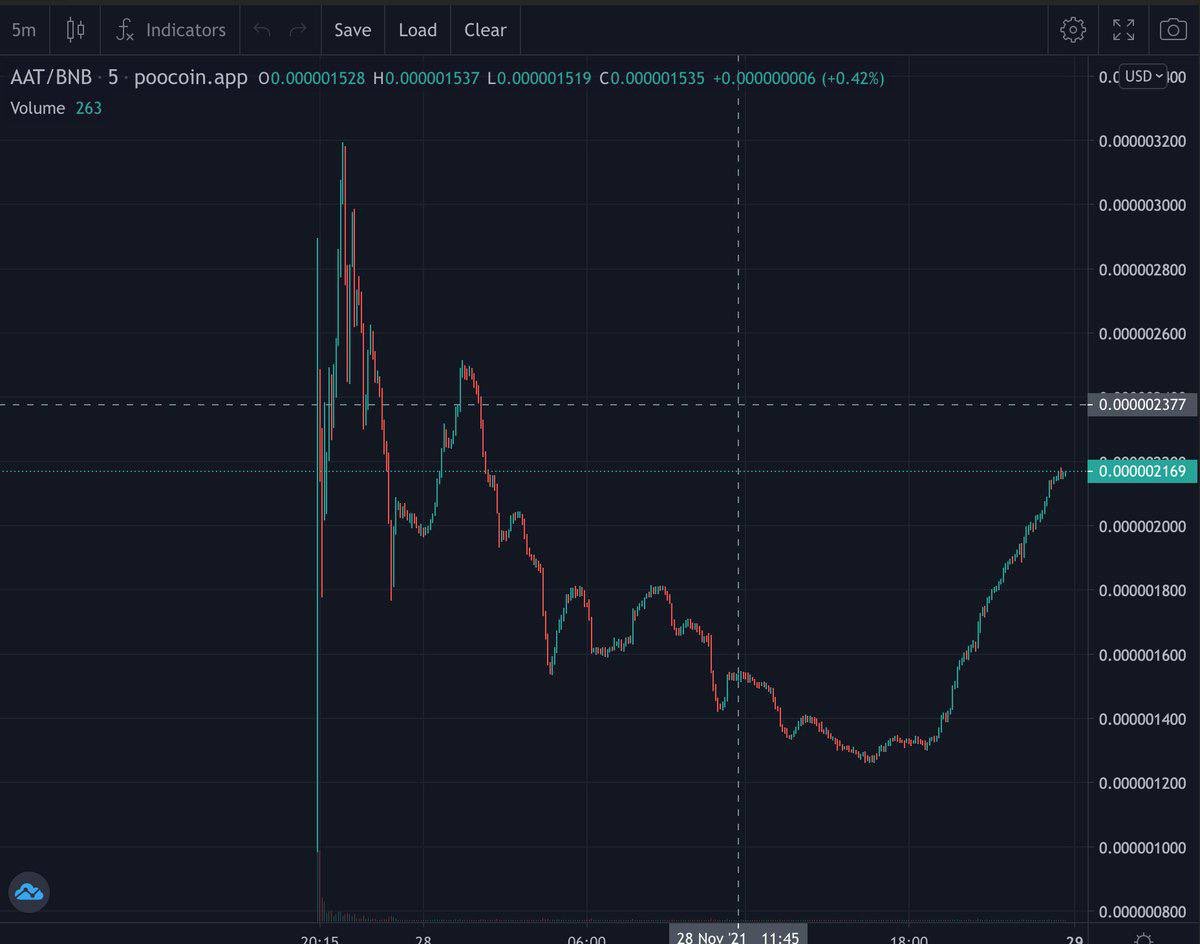Click the 0.000003200 price axis label
This screenshot has height=944, width=1200.
point(1142,141)
